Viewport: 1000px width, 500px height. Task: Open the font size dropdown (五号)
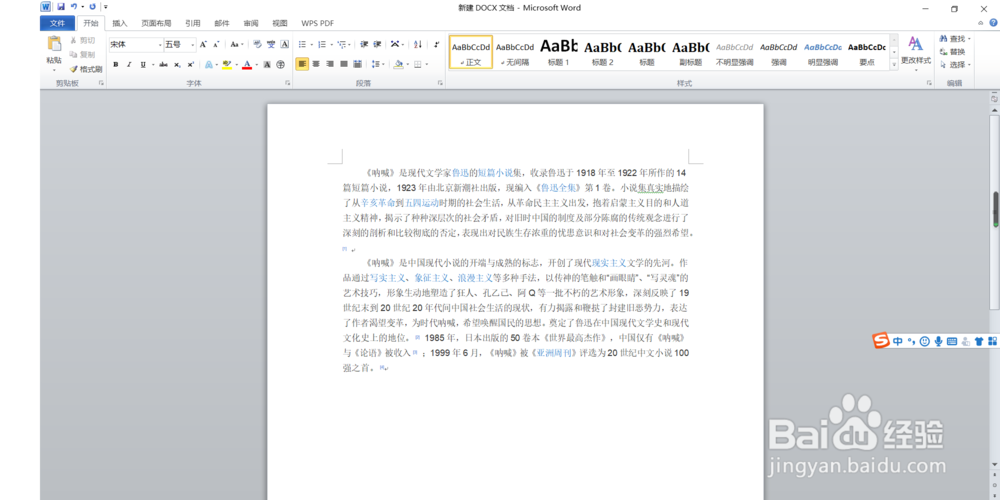pos(193,44)
